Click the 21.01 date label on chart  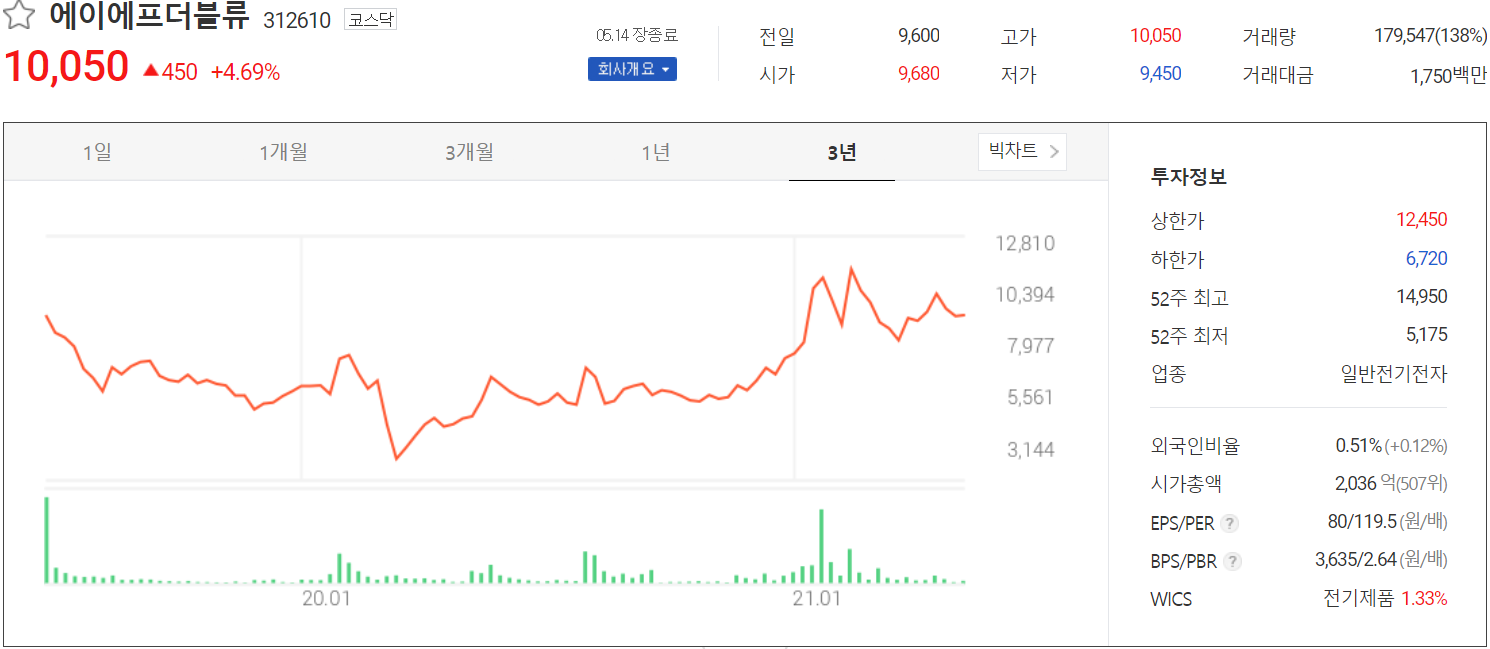(x=817, y=599)
